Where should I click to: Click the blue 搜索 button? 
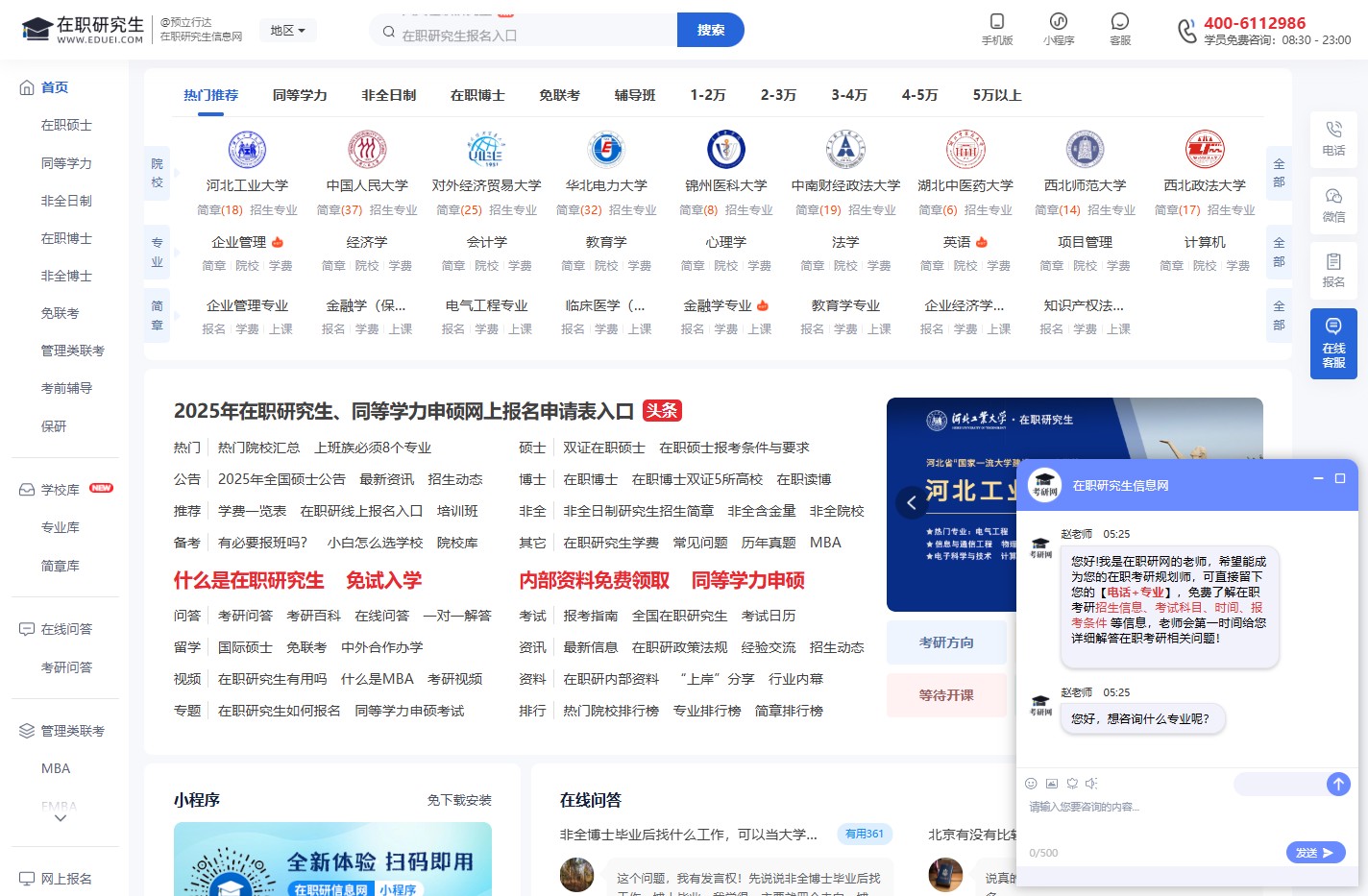tap(711, 30)
